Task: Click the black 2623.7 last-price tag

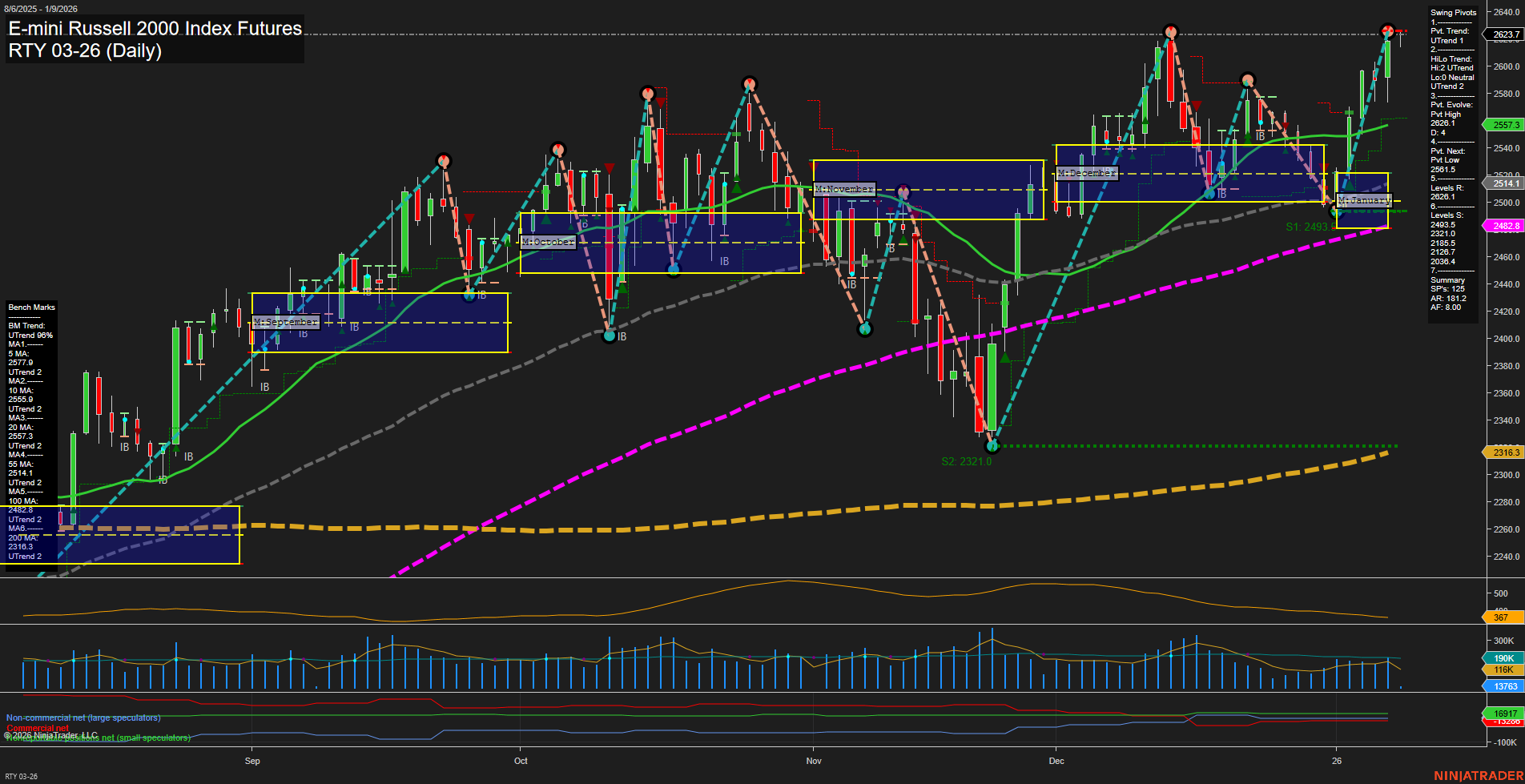Action: tap(1504, 34)
